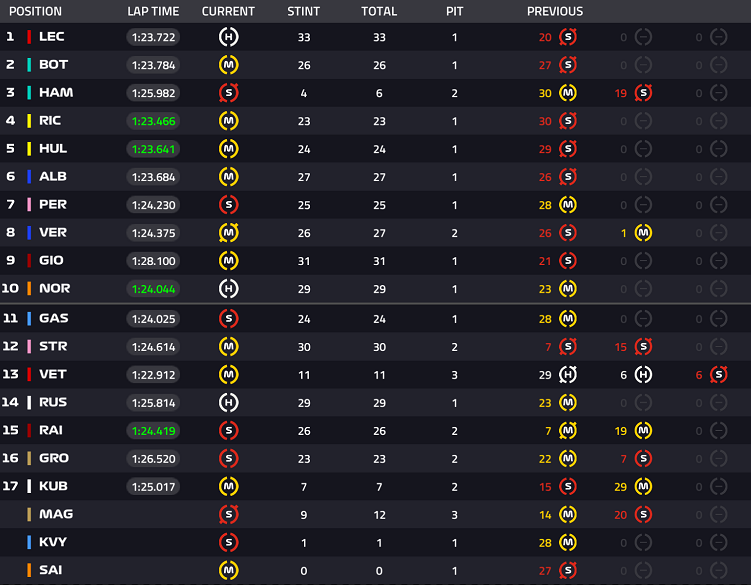Select the LAP TIME column header

point(153,11)
